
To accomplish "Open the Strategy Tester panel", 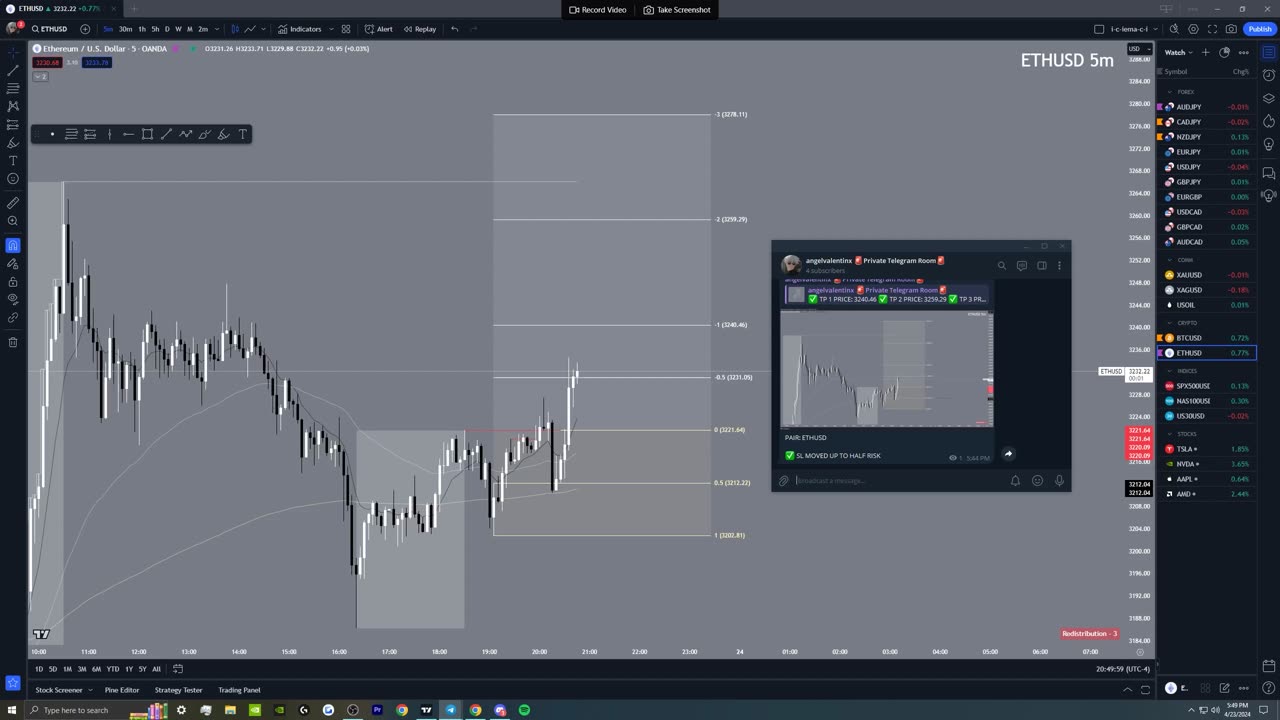I will pos(178,690).
